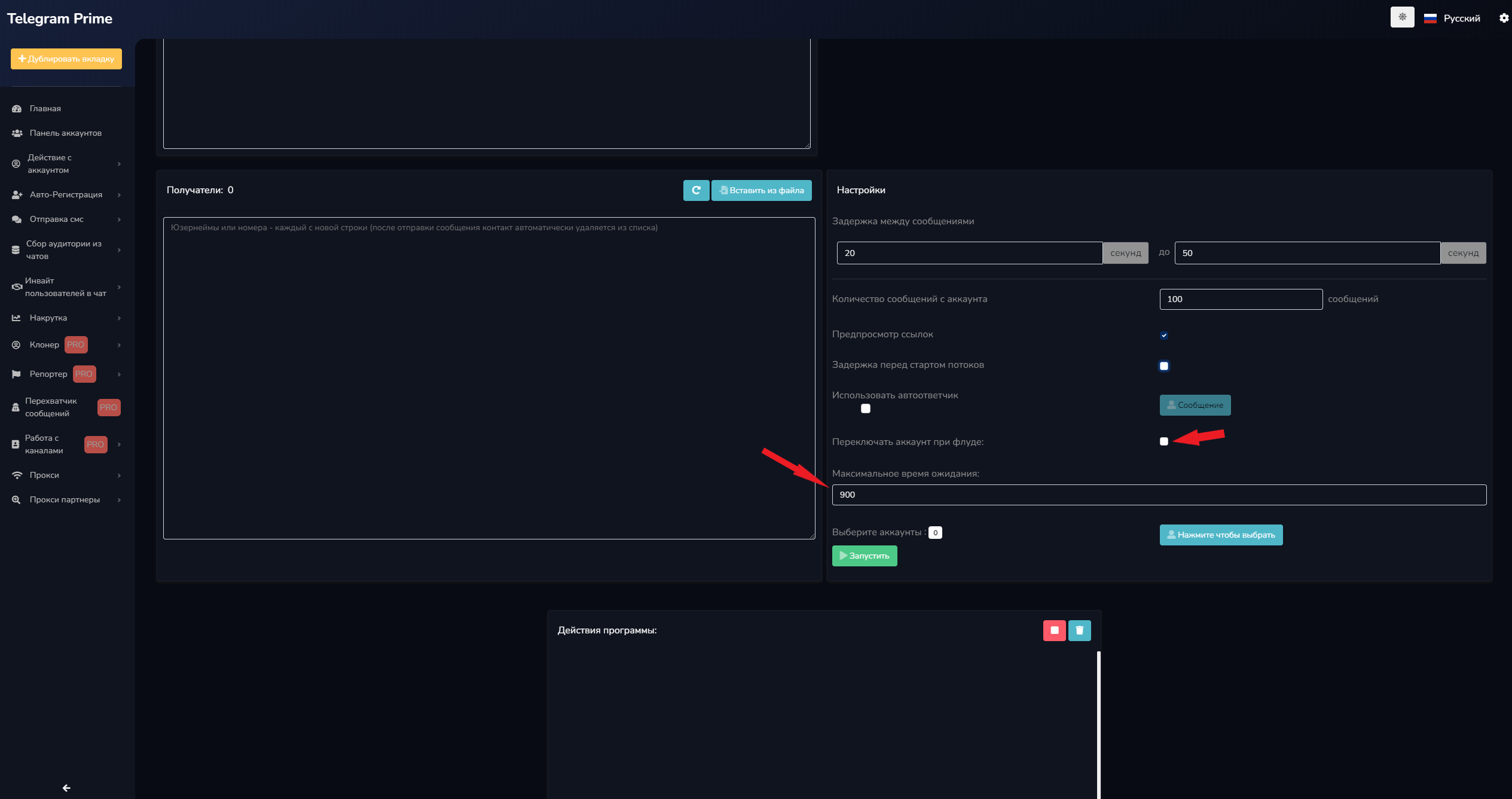This screenshot has height=799, width=1512.
Task: Click the Прокси wifi icon
Action: (17, 475)
